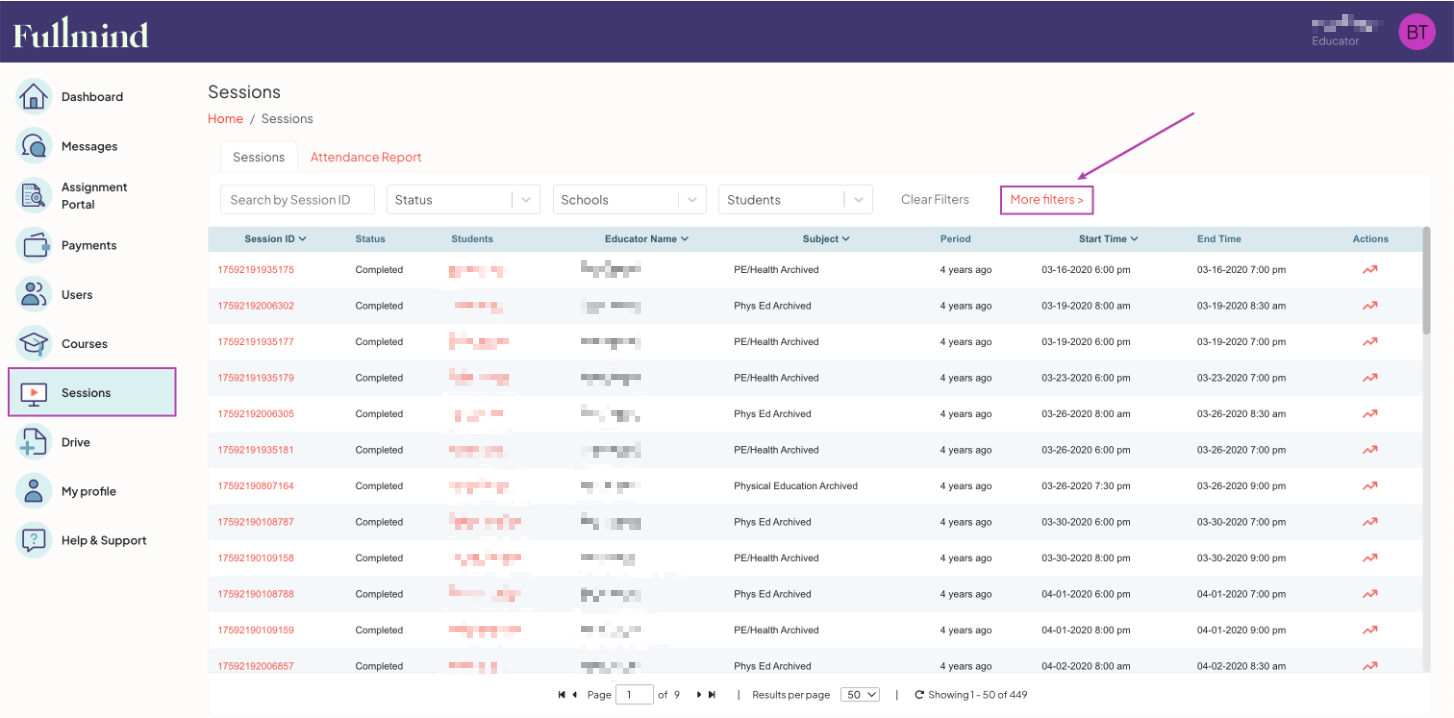Switch to the Attendance Report tab
The height and width of the screenshot is (718, 1454).
[366, 157]
